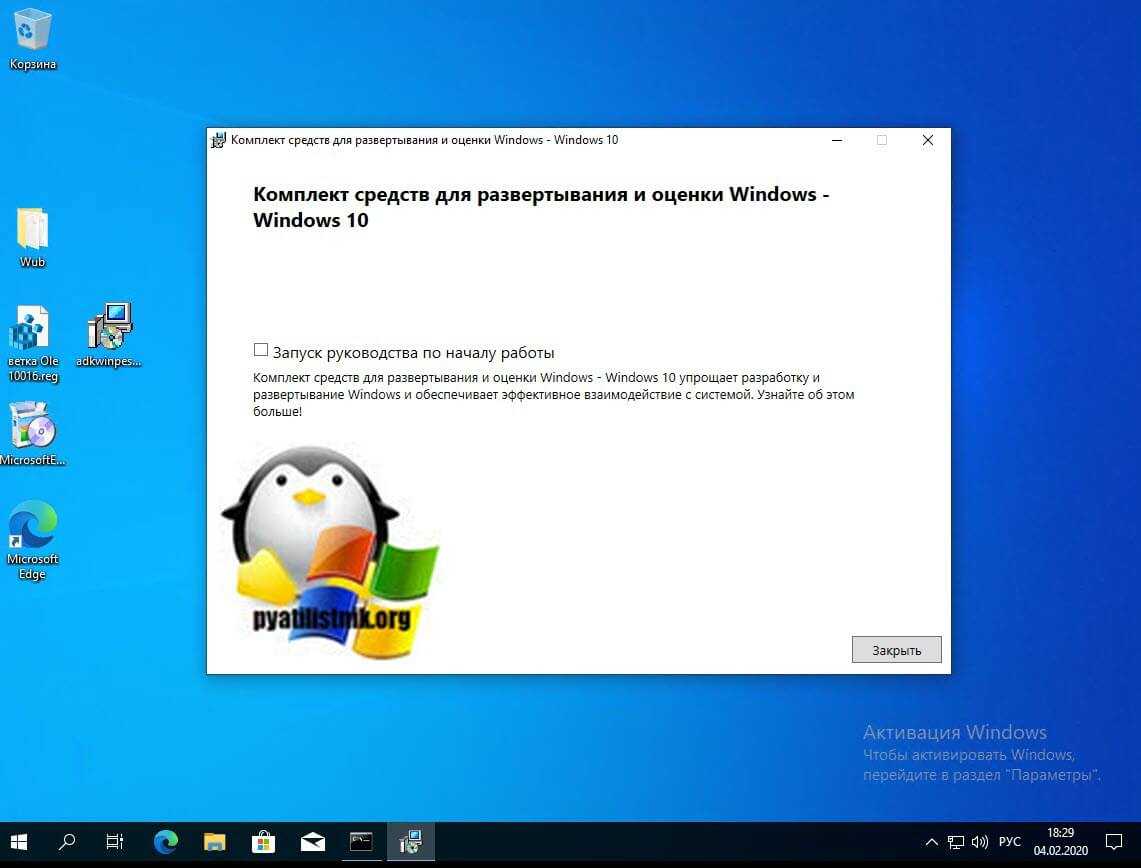
Task: Open the Microsoft Edge desktop shortcut
Action: pos(32,526)
